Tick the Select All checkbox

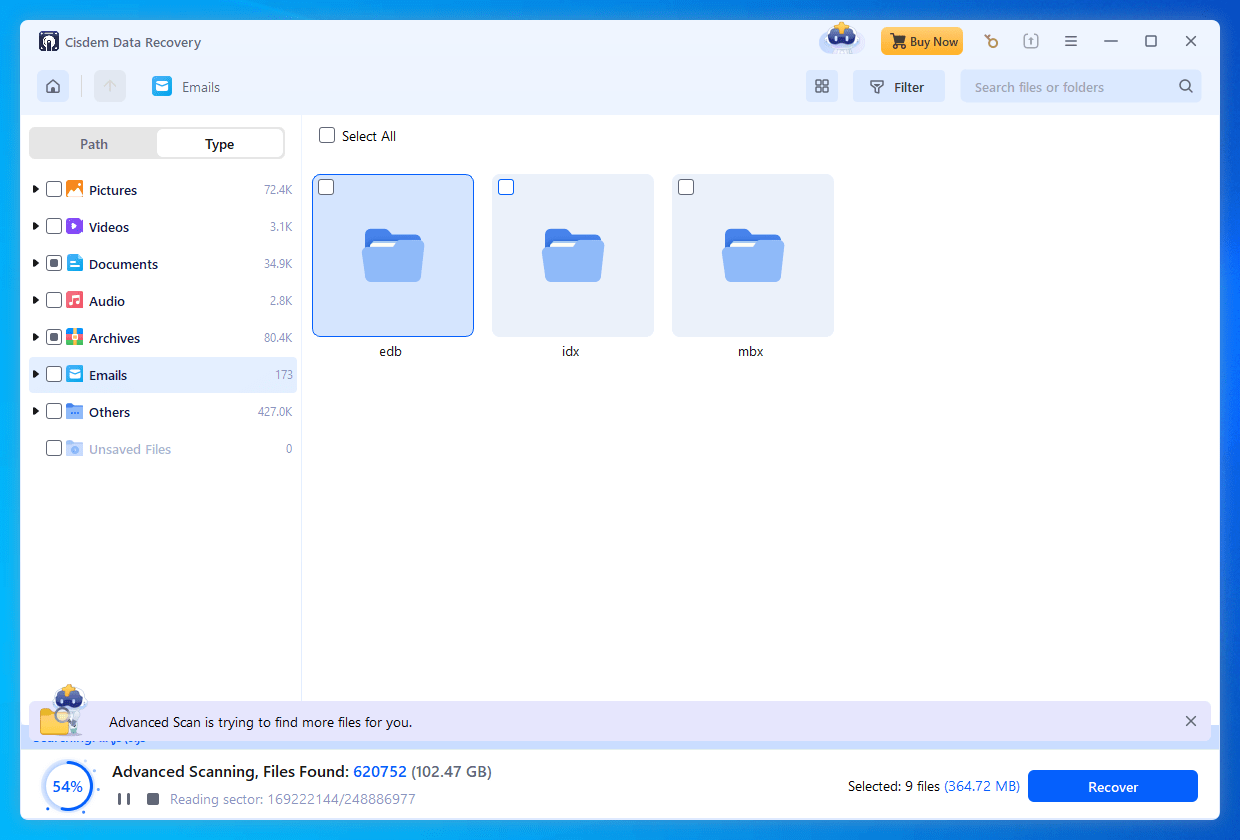[x=327, y=136]
